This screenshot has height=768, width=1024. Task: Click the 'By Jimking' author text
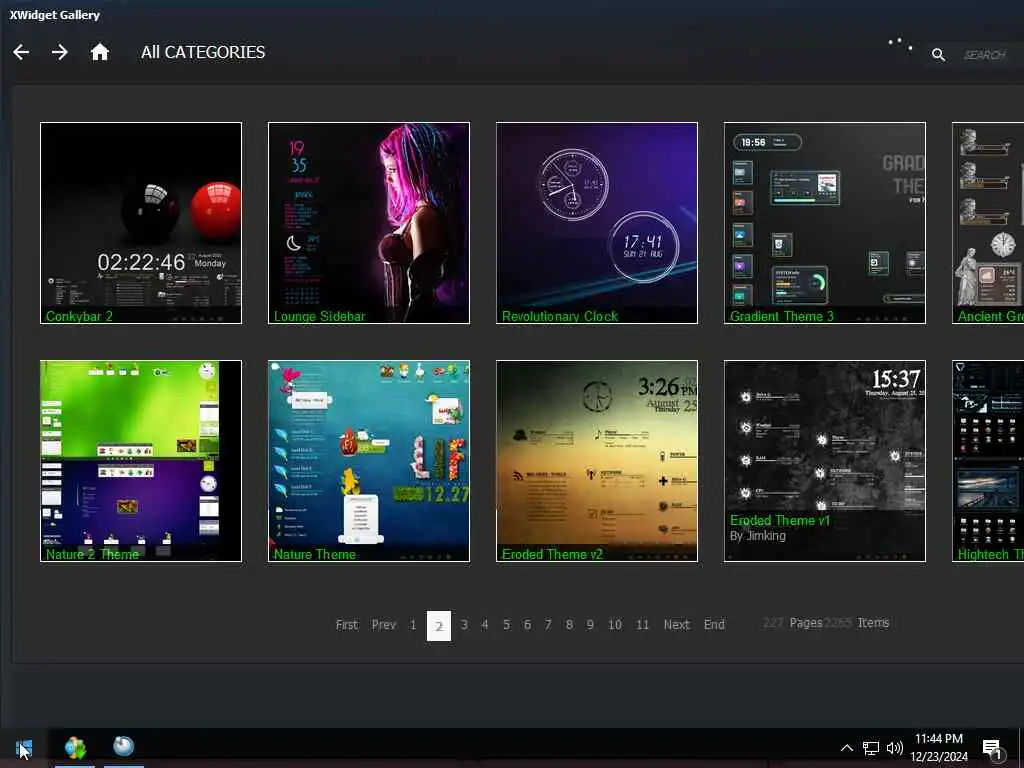tap(758, 536)
